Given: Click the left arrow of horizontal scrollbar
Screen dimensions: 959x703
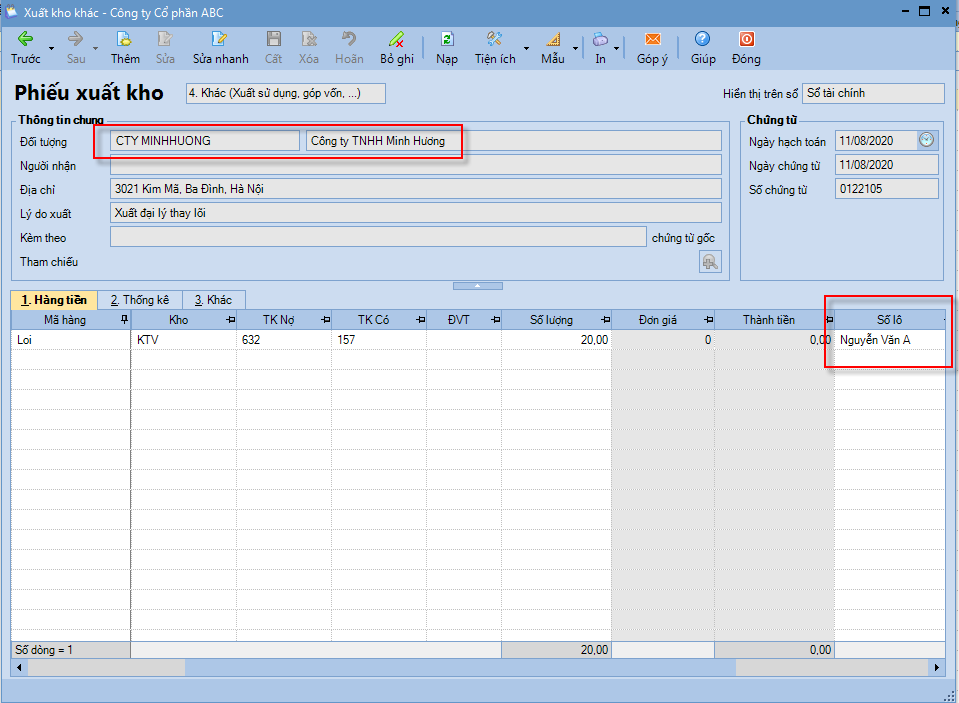Looking at the screenshot, I should pos(19,668).
